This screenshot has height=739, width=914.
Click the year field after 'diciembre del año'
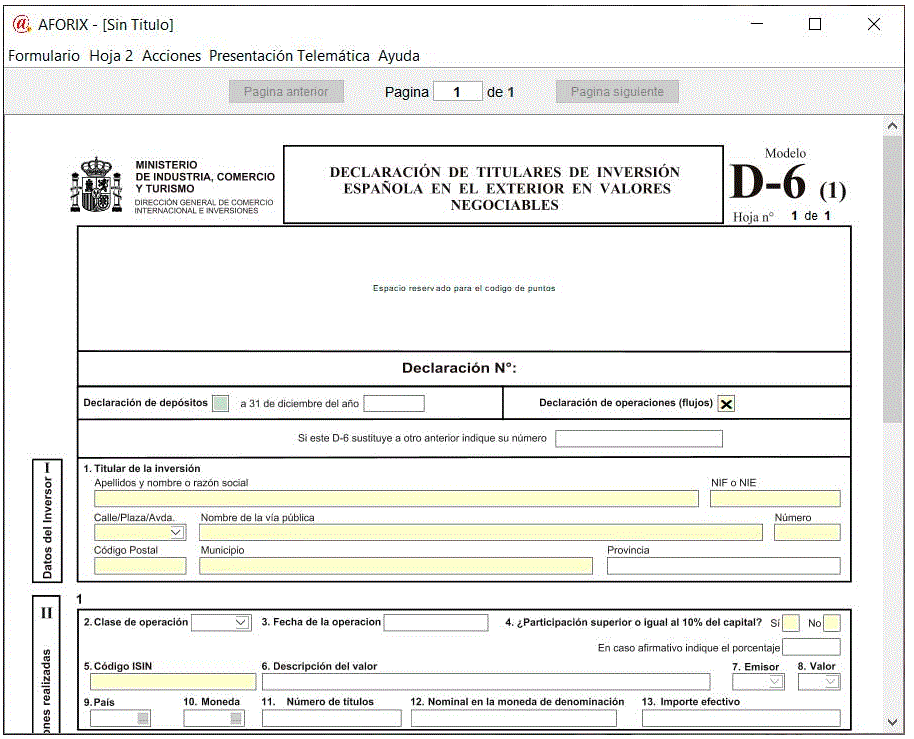[394, 403]
